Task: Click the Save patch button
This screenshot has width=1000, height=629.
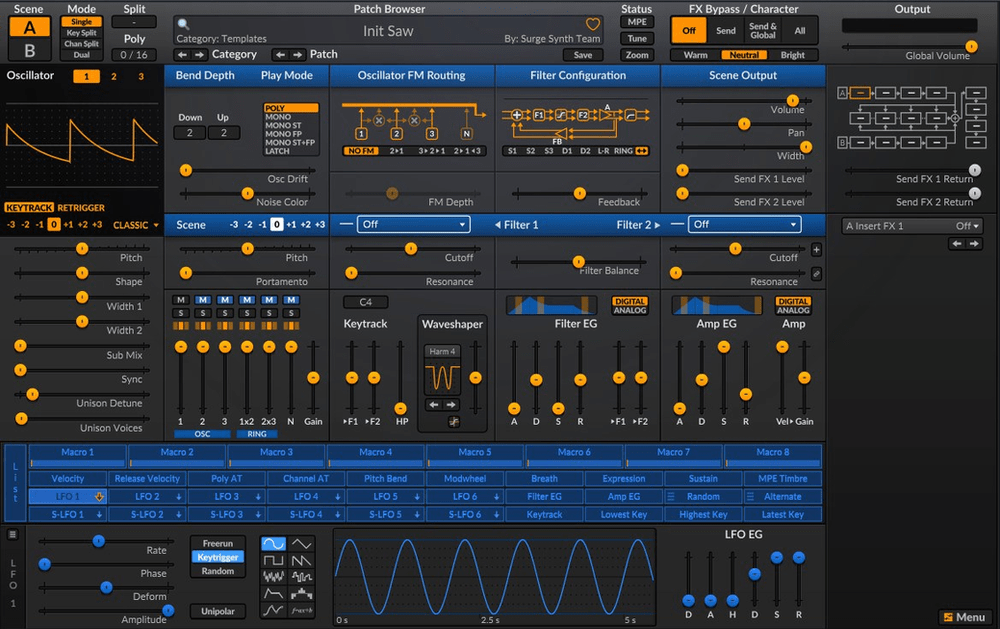Action: tap(582, 55)
